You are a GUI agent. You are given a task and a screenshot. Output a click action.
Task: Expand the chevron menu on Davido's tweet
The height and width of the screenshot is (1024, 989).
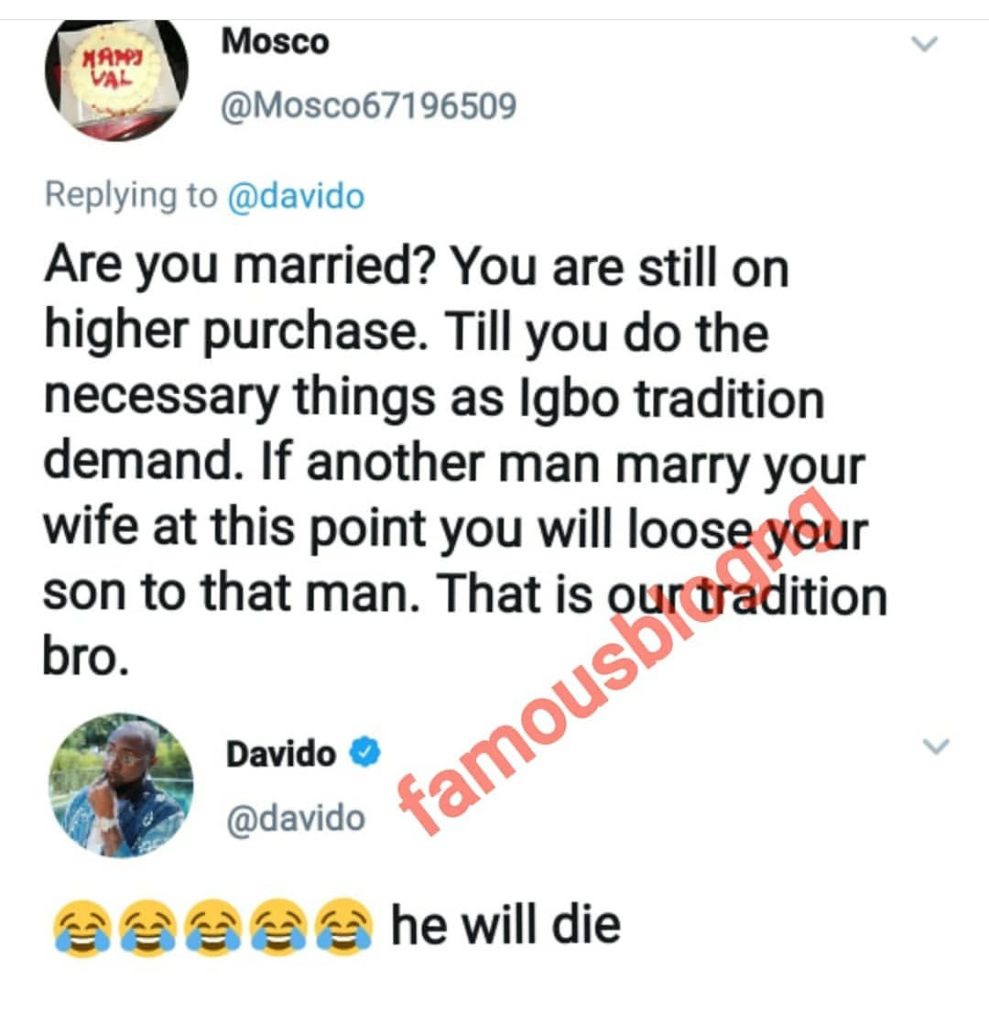tap(936, 745)
